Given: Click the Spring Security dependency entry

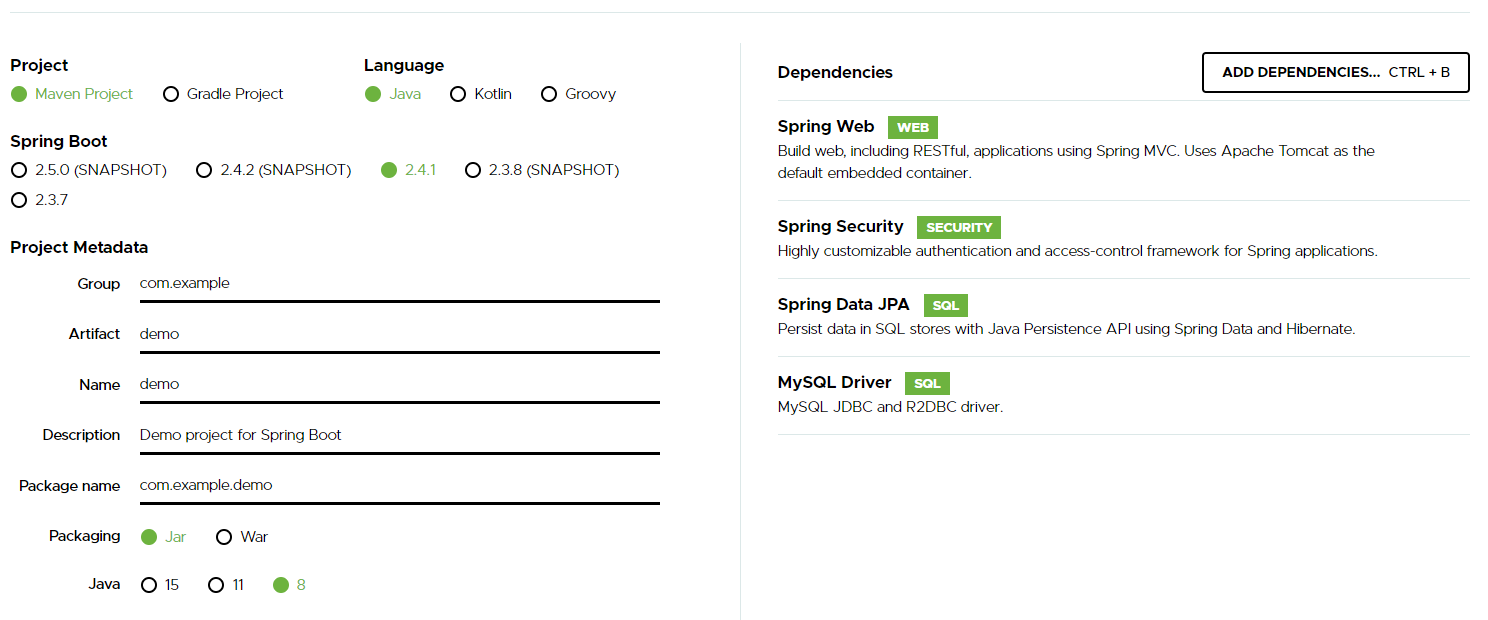Looking at the screenshot, I should (x=840, y=227).
